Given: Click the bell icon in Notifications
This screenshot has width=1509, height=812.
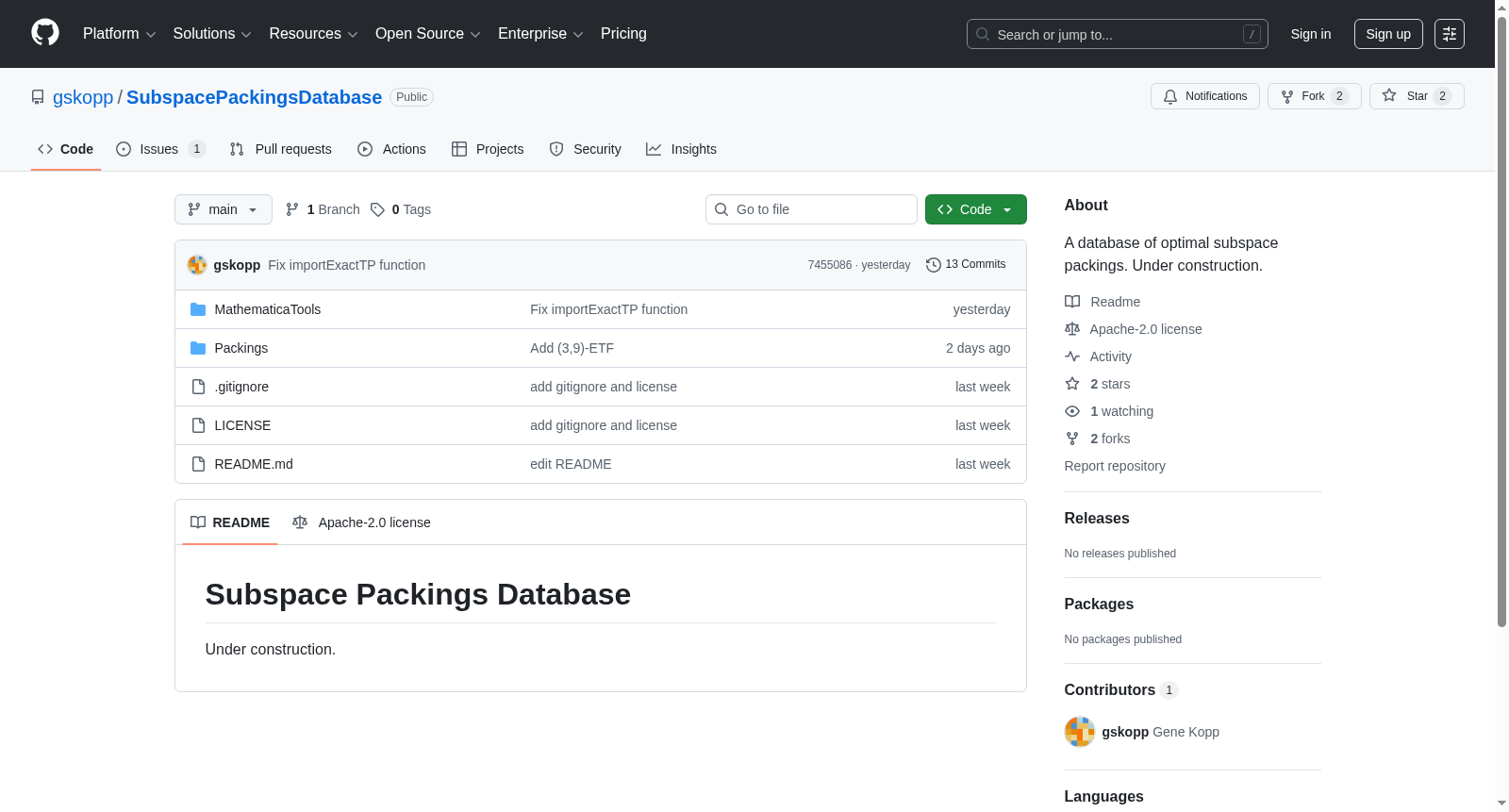Looking at the screenshot, I should pyautogui.click(x=1170, y=96).
